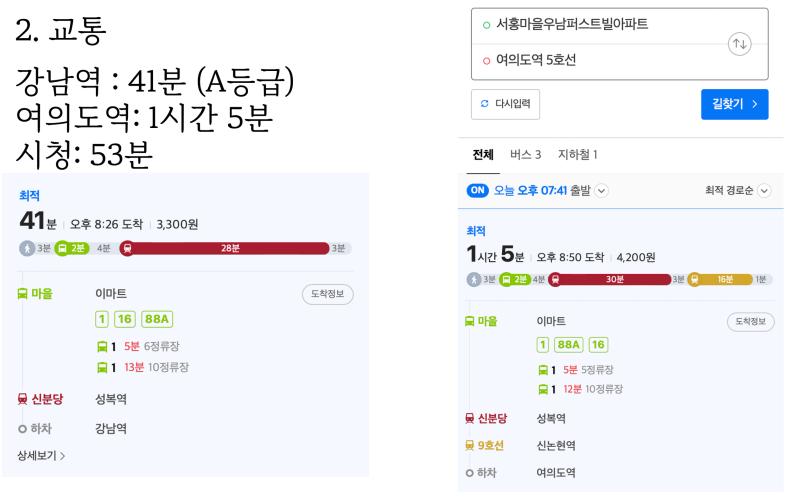This screenshot has height=492, width=788.
Task: Select red destination marker for 여의도역 5호선
Action: (x=486, y=61)
